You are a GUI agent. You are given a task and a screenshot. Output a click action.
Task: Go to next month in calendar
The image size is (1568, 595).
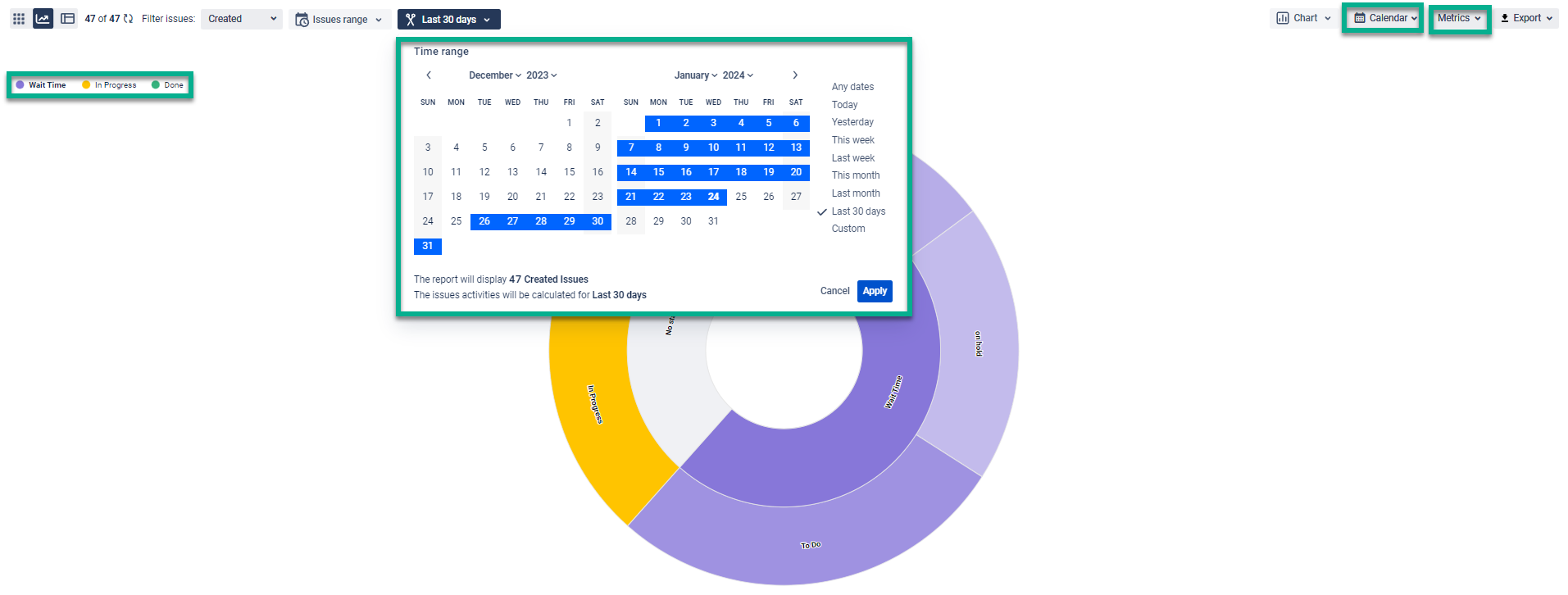tap(795, 75)
